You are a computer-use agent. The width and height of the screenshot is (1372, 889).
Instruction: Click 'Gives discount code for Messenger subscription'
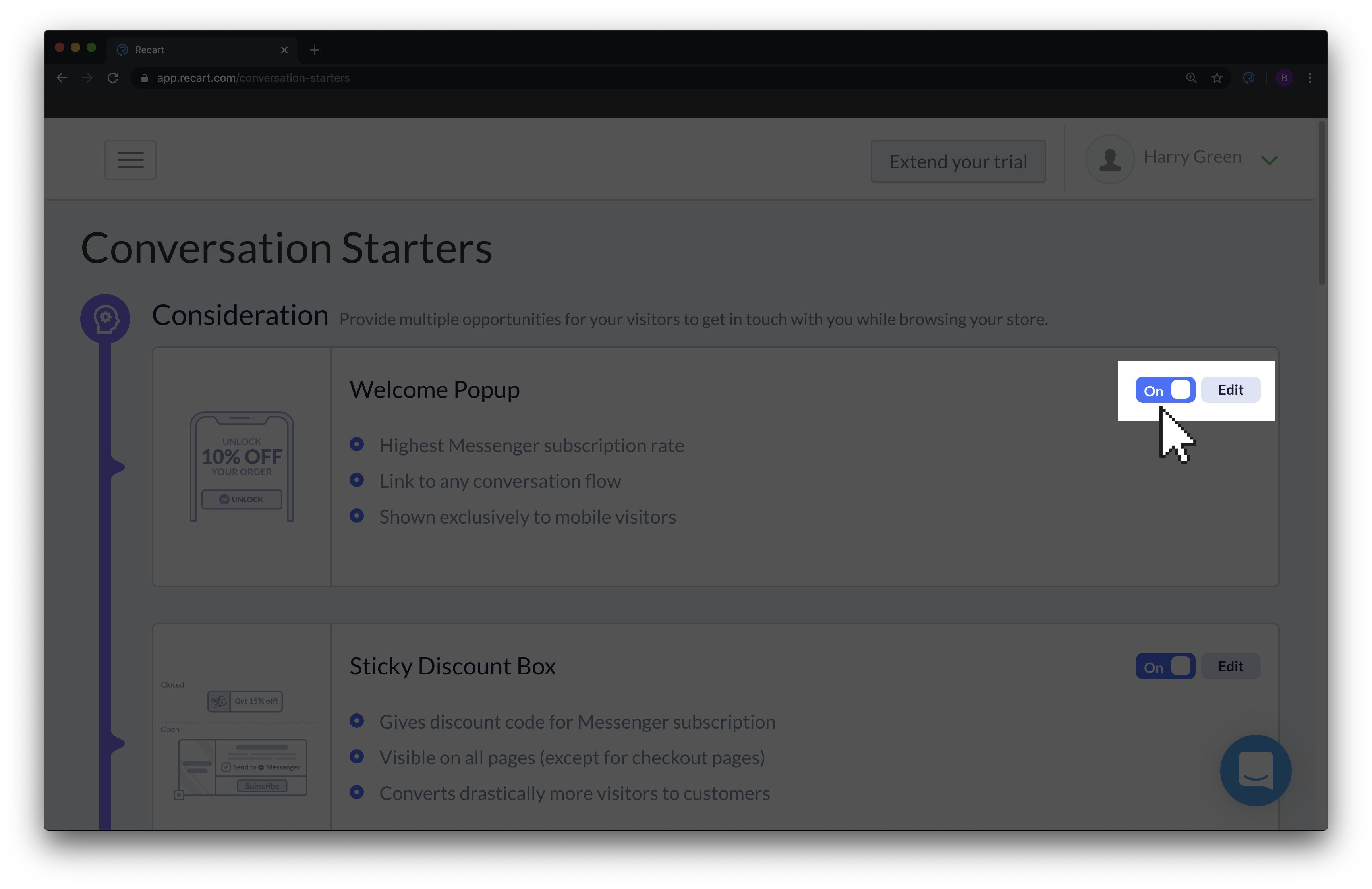pos(577,722)
